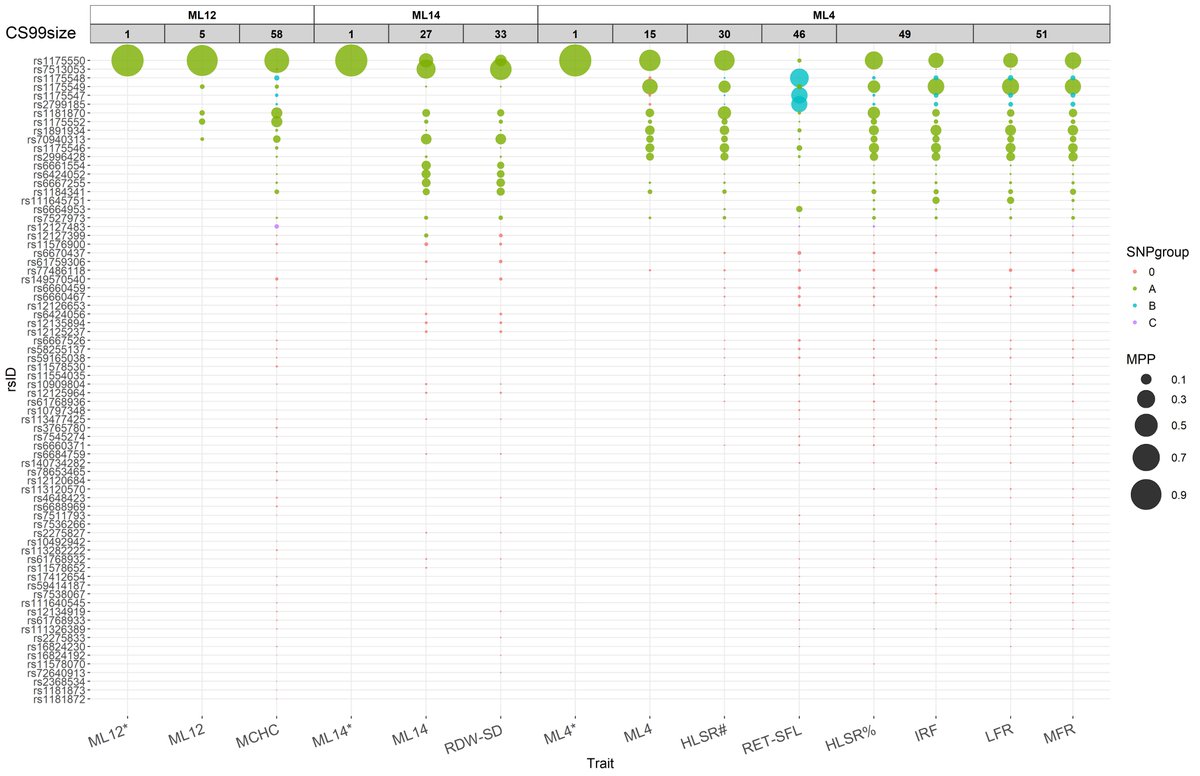Image resolution: width=1200 pixels, height=776 pixels.
Task: Click the rs1181872 row label
Action: pyautogui.click(x=59, y=698)
